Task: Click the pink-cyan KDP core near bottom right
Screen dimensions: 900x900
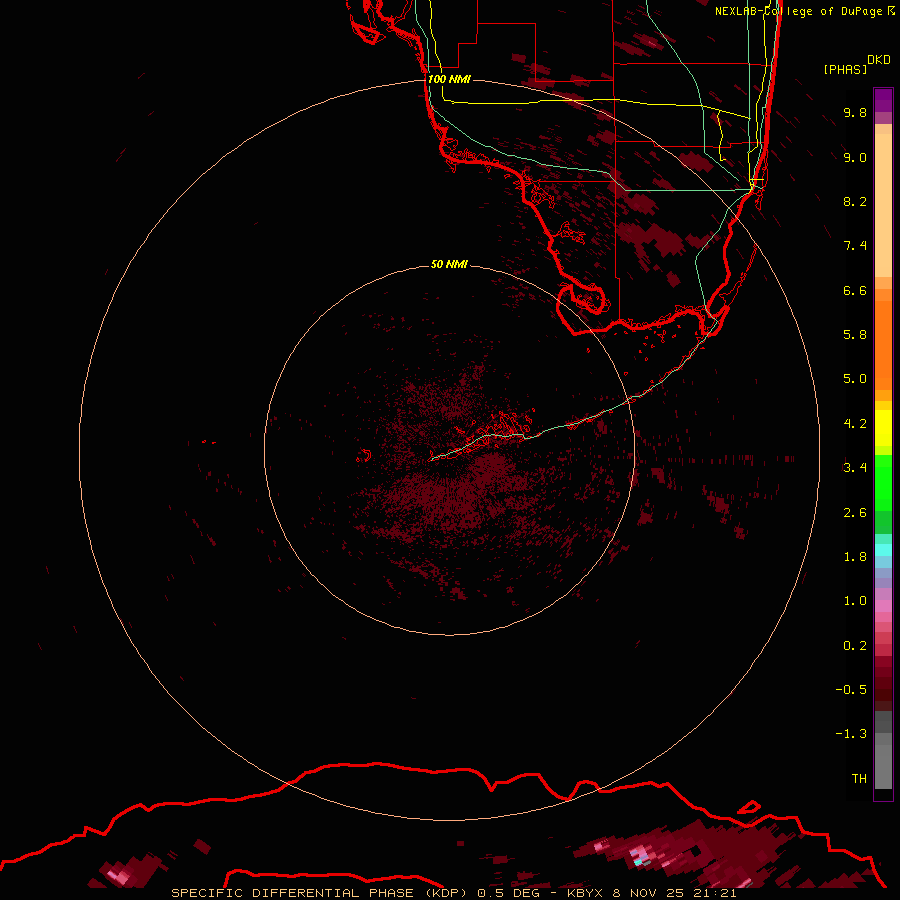Action: click(x=641, y=857)
